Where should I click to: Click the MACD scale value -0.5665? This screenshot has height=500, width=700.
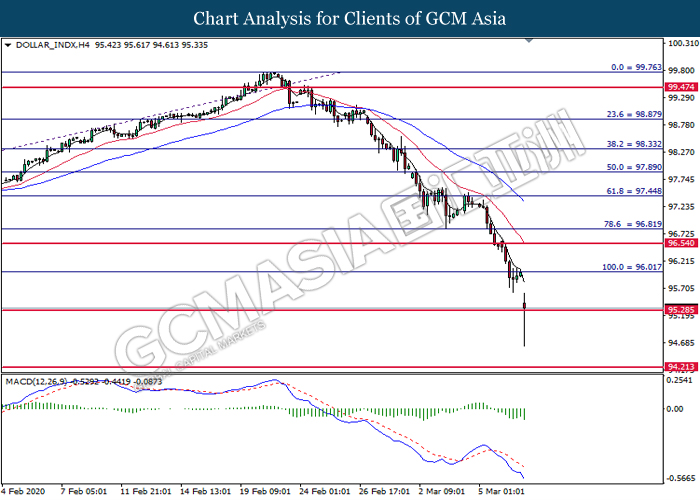click(x=681, y=479)
